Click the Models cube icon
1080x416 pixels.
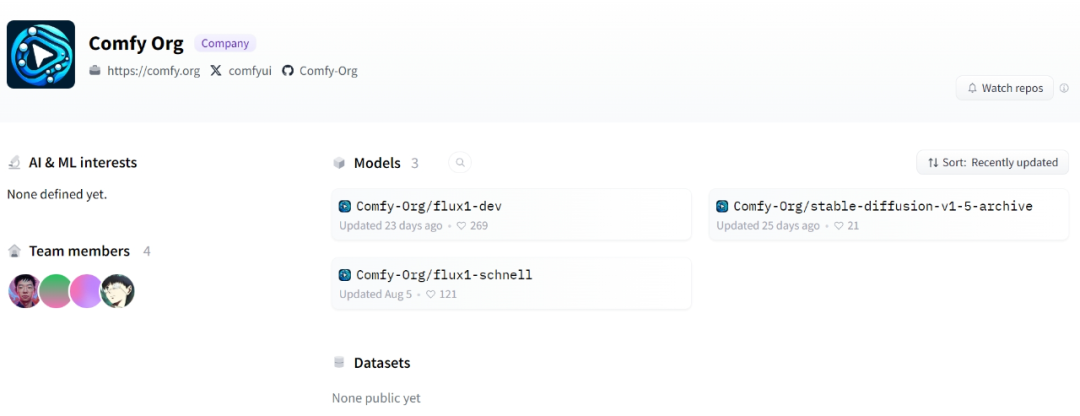coord(339,163)
